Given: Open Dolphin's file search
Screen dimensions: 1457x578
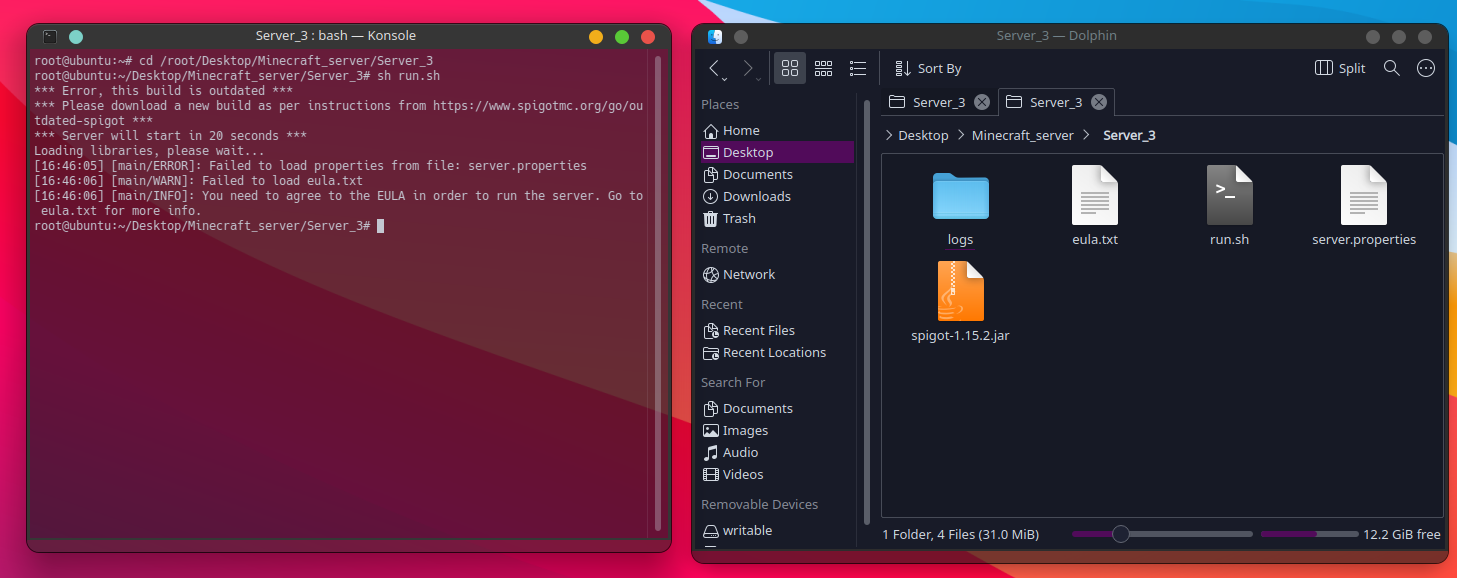Looking at the screenshot, I should [x=1392, y=68].
